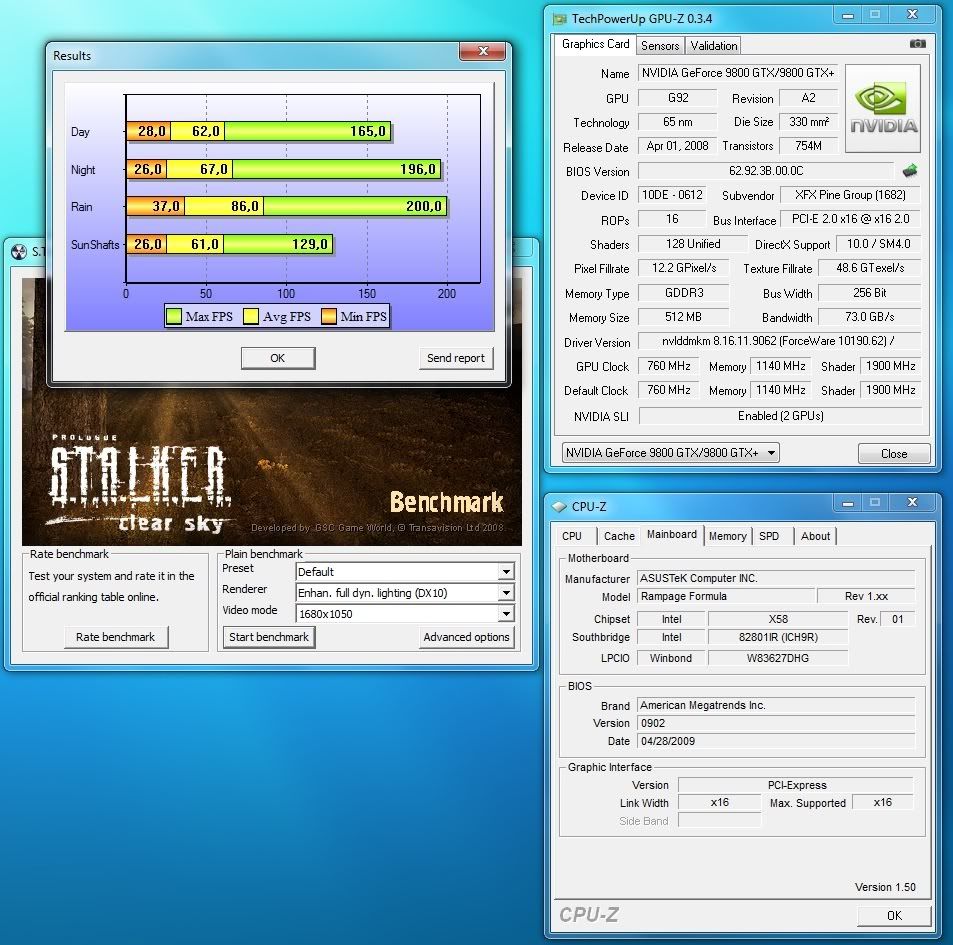
Task: Click the Rate benchmark button
Action: pos(115,637)
